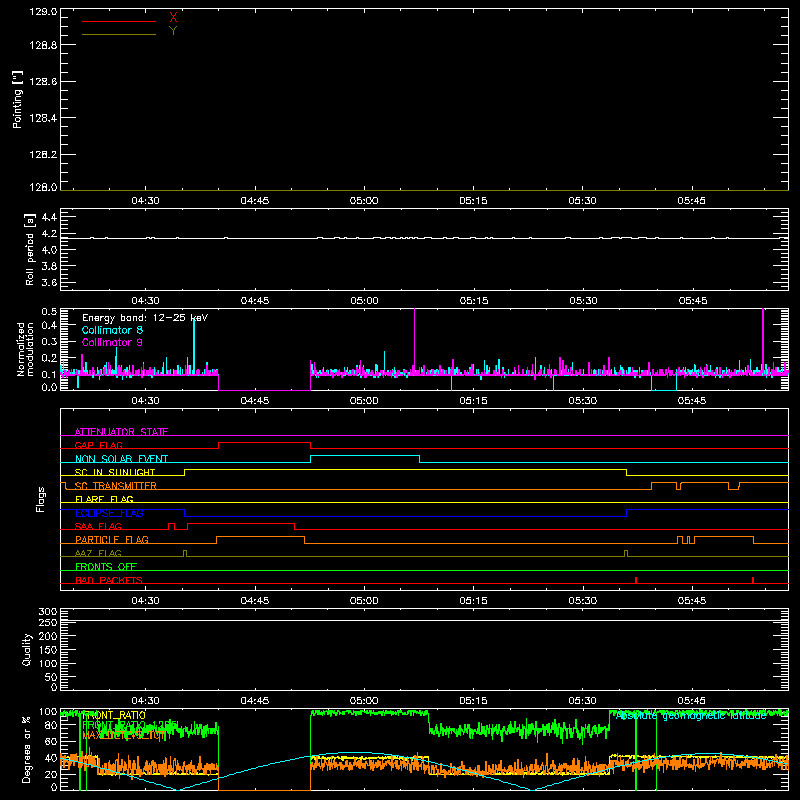The width and height of the screenshot is (800, 800).
Task: Click the 05:45 time label under Quality plot
Action: coord(692,701)
